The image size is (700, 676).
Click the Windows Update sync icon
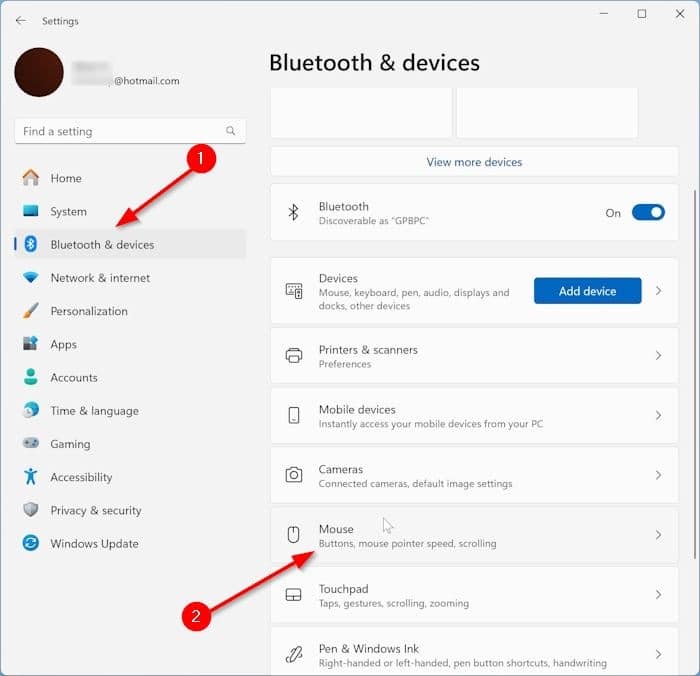tap(31, 544)
